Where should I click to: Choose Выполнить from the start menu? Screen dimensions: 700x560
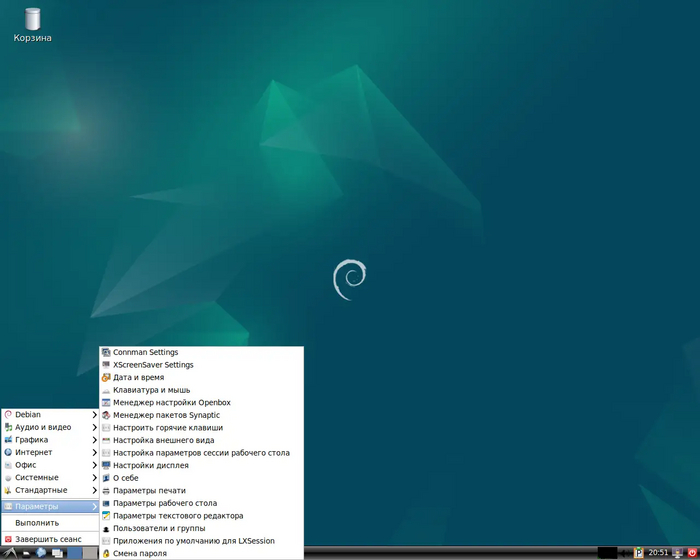[x=50, y=522]
